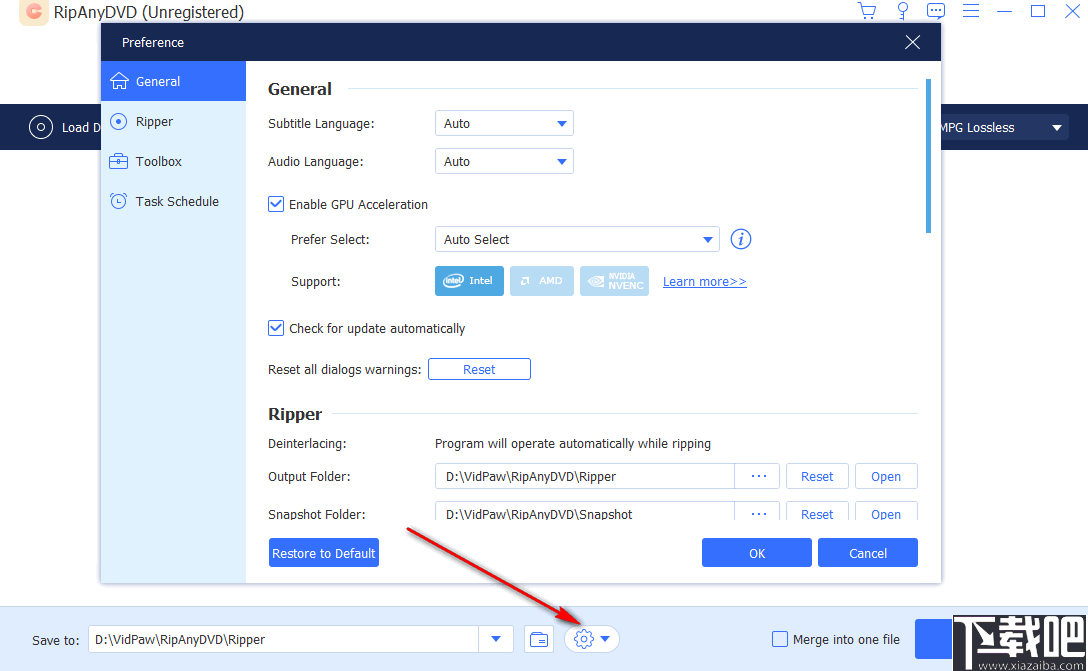Select the Intel GPU support badge
Screen dimensions: 1088x671
[x=469, y=281]
